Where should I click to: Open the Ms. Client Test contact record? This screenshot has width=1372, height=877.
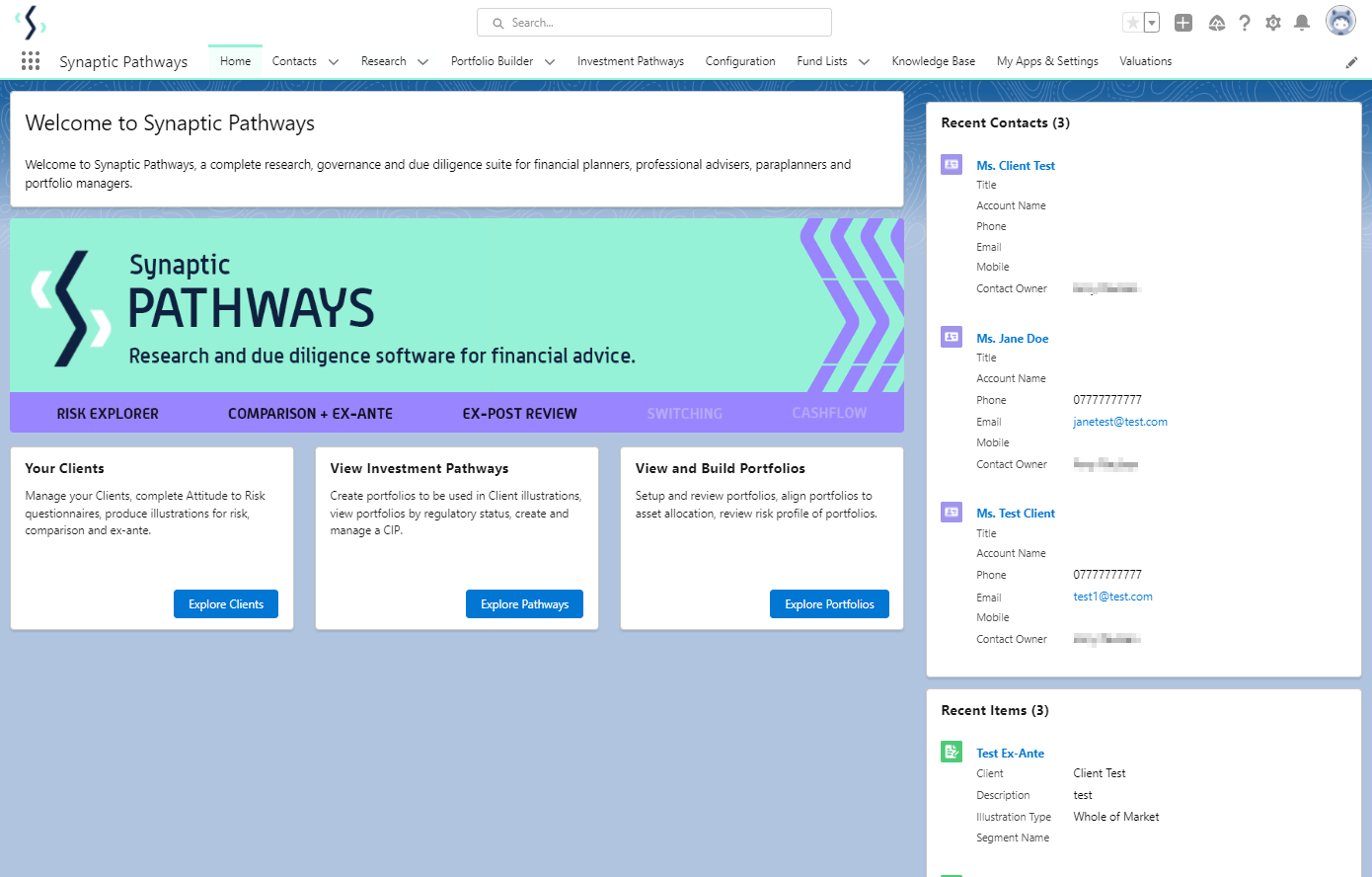[x=1016, y=166]
